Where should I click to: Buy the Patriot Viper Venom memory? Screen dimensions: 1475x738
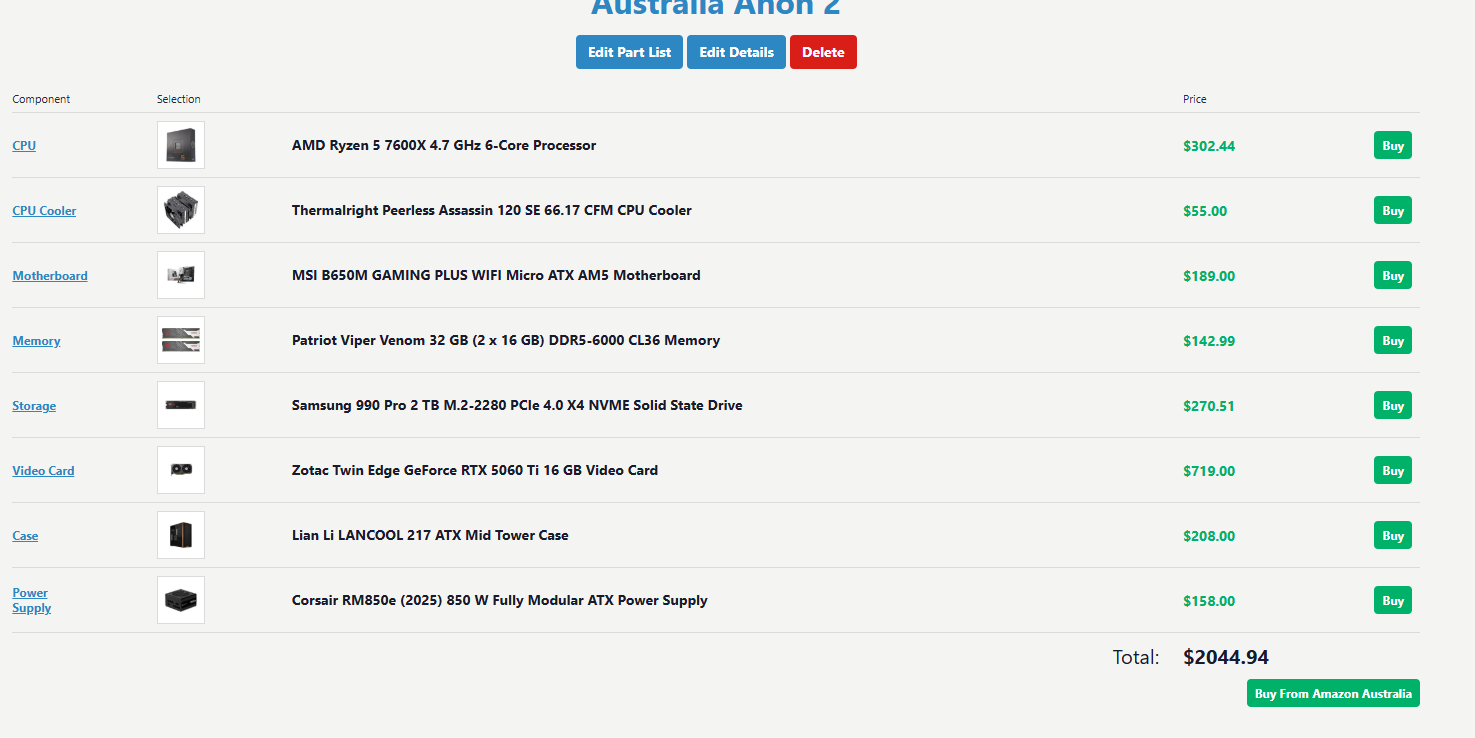(1393, 340)
